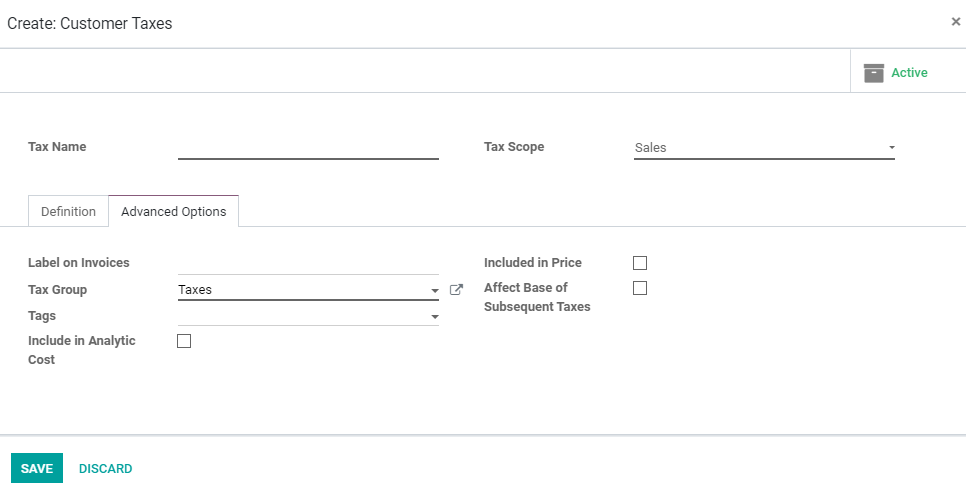Close the Create Customer Taxes dialog
The image size is (966, 498).
pos(956,21)
